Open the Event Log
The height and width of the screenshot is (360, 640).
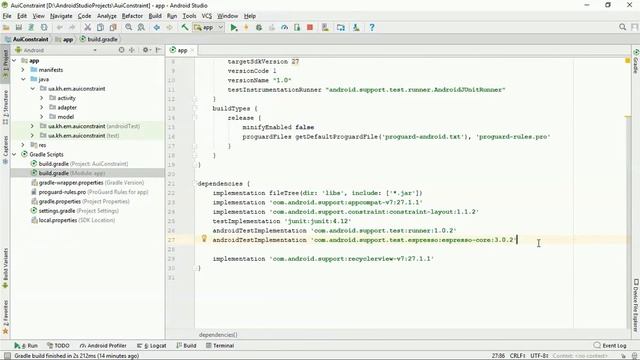(610, 345)
